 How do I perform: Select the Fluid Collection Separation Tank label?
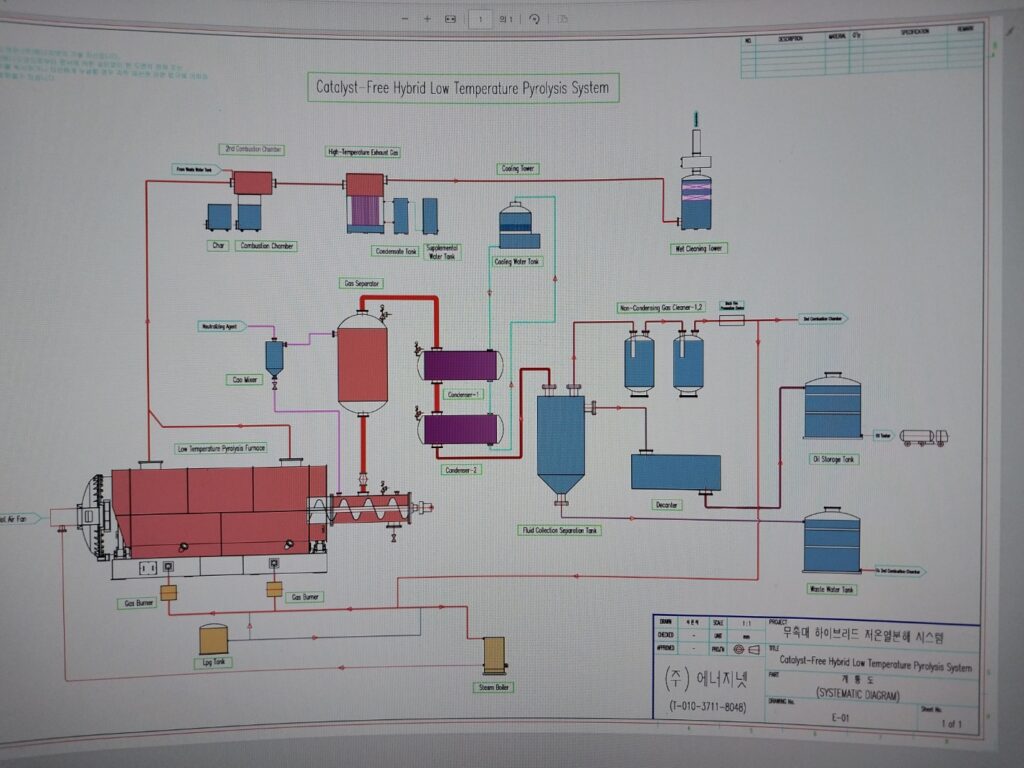point(560,530)
